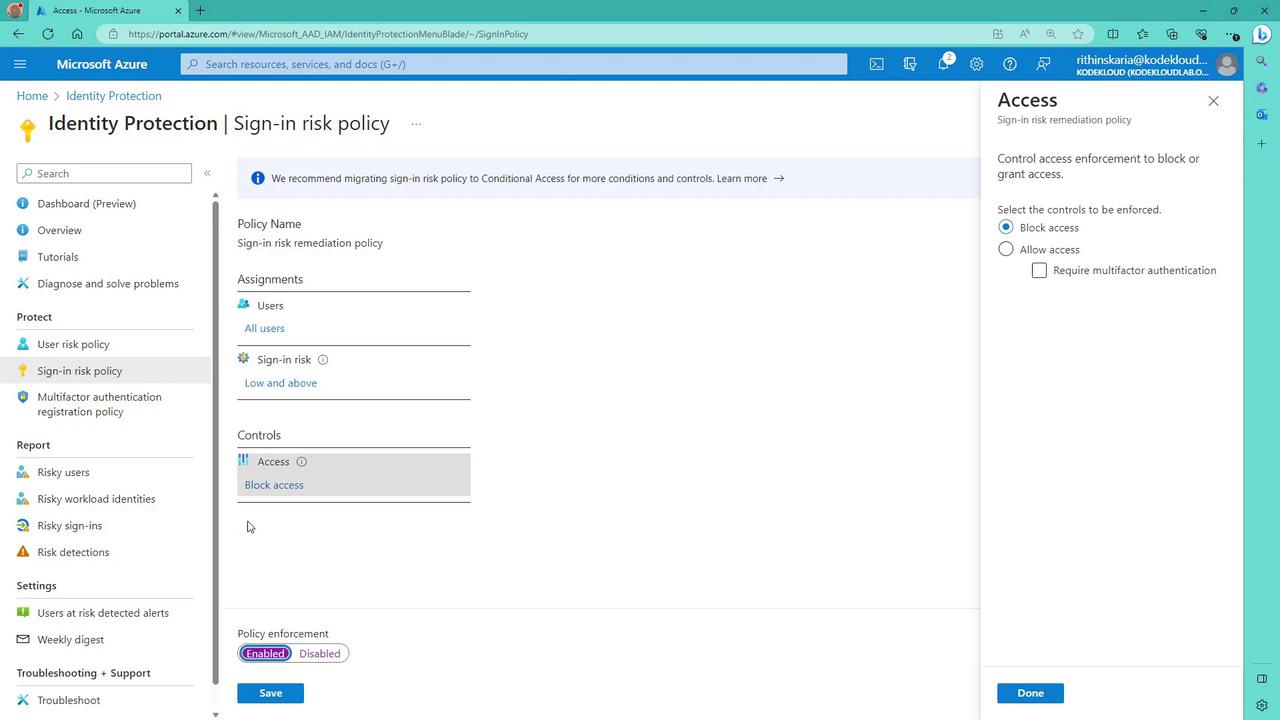Toggle Edge split screen
The height and width of the screenshot is (720, 1280).
click(x=1113, y=34)
